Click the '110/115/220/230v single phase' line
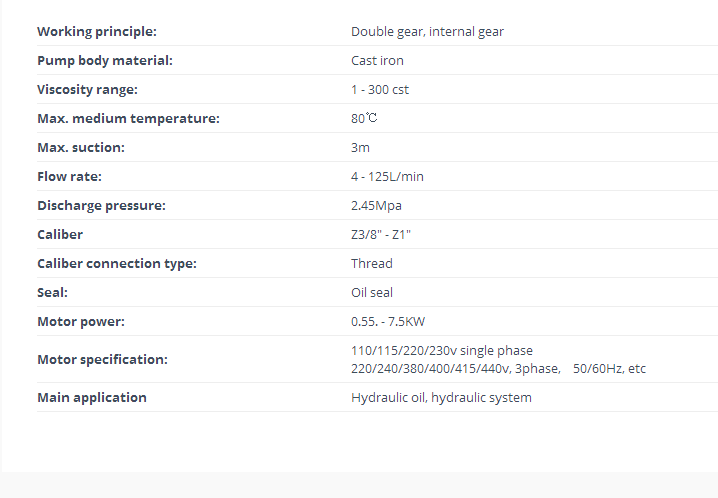718x498 pixels. [442, 351]
